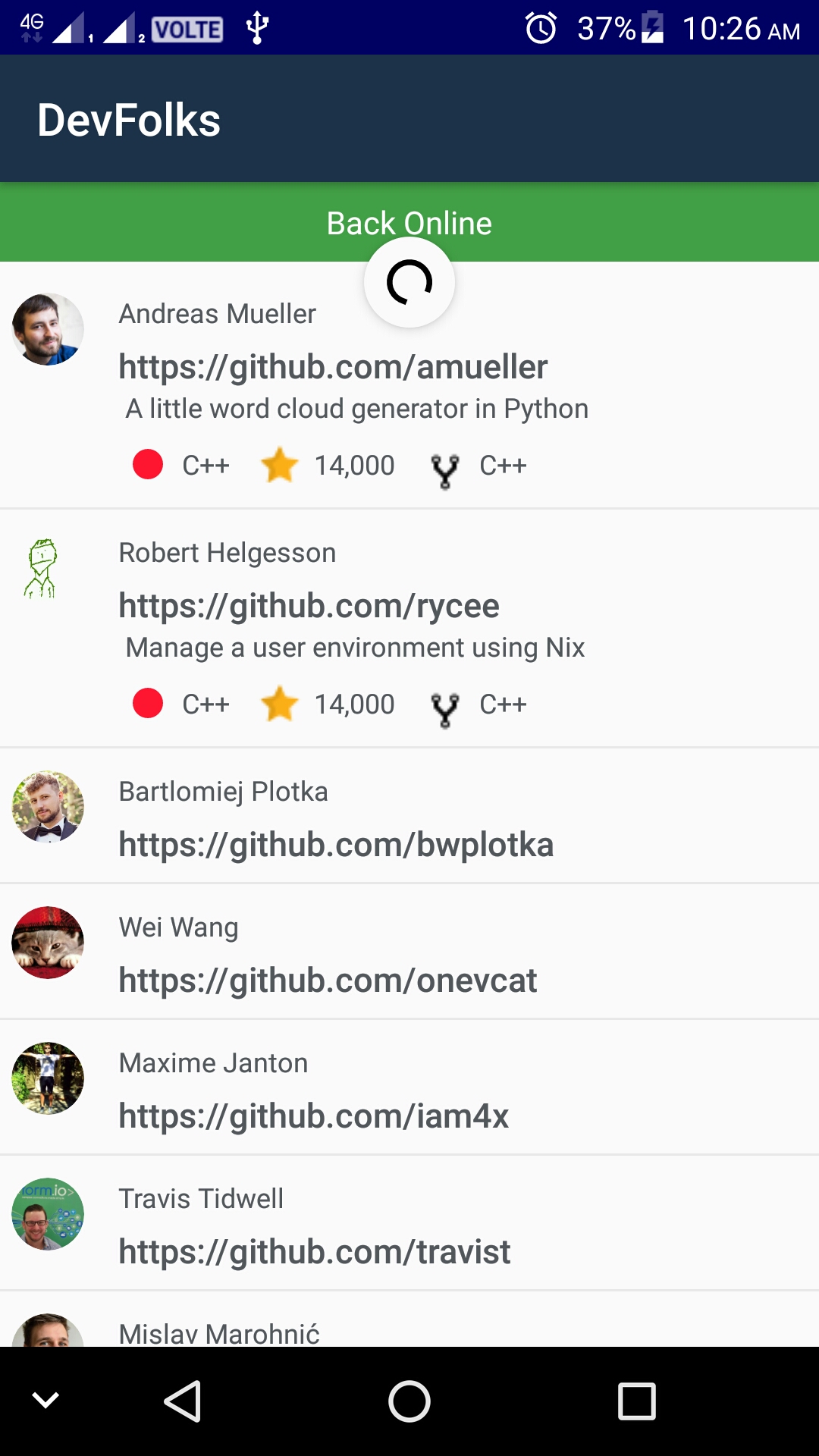Collapse keyboard using the down chevron in nav bar
This screenshot has height=1456, width=819.
pos(45,1400)
